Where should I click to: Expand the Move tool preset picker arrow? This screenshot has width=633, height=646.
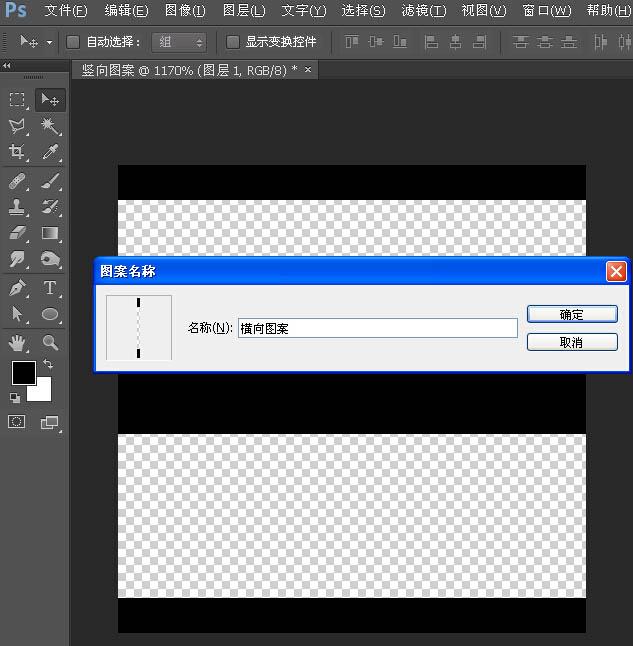(49, 43)
